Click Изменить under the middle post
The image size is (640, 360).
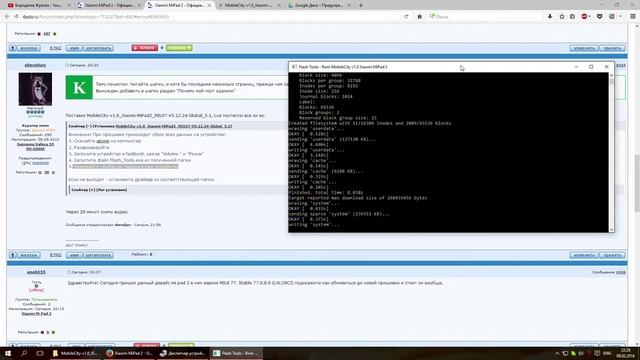coord(584,255)
